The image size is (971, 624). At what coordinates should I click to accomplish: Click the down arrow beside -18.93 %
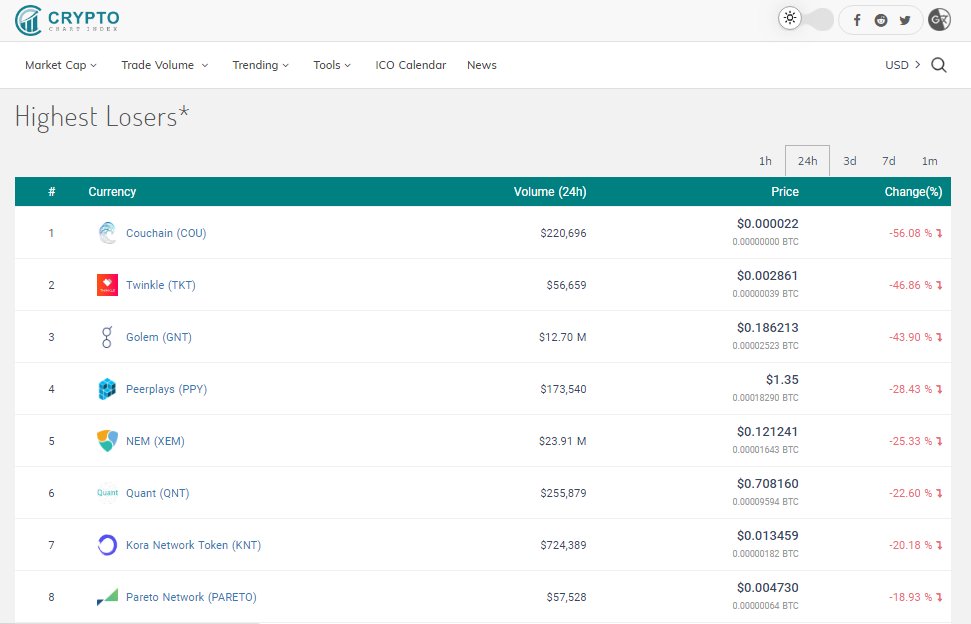(939, 597)
